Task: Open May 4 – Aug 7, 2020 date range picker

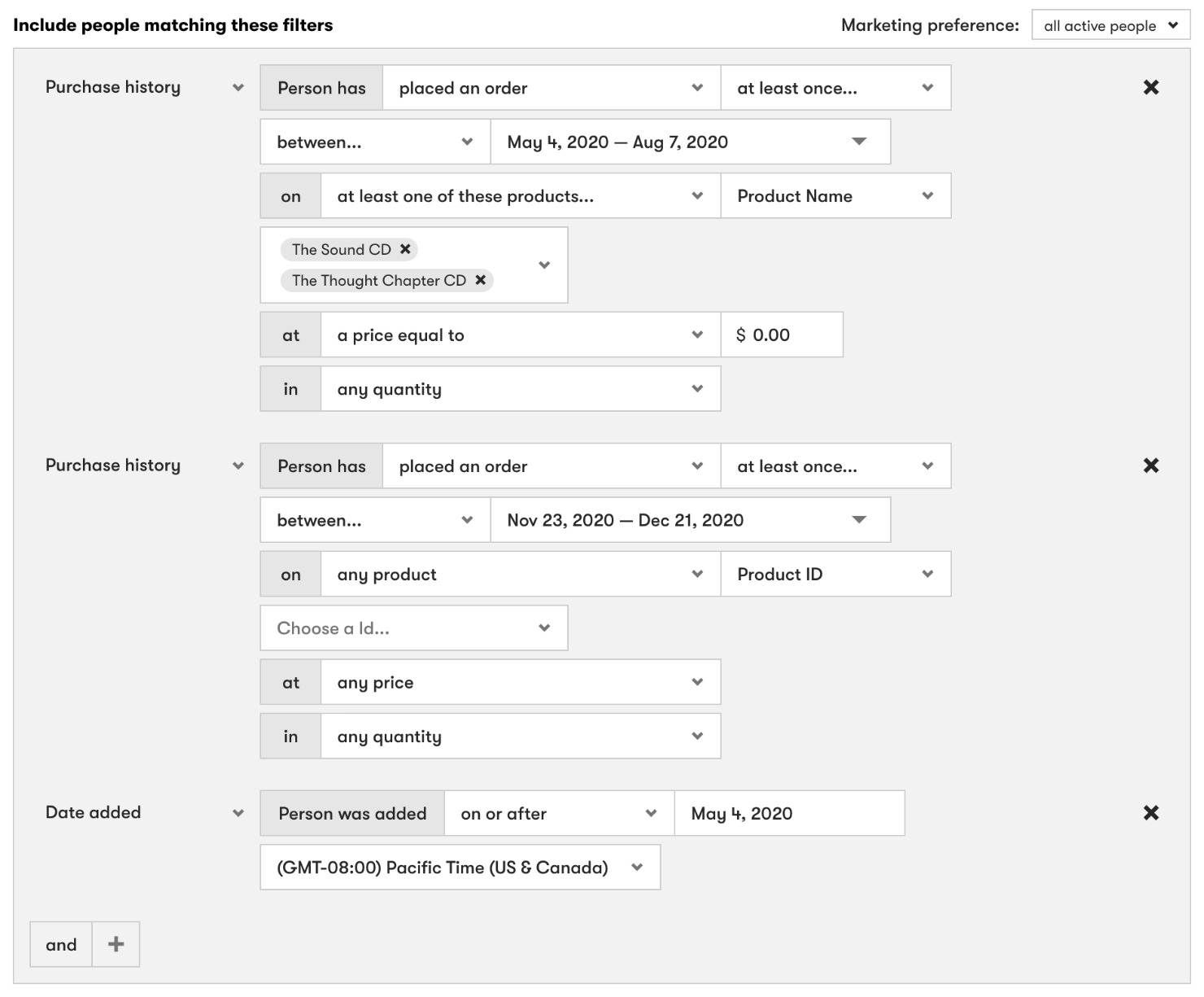Action: tap(690, 142)
